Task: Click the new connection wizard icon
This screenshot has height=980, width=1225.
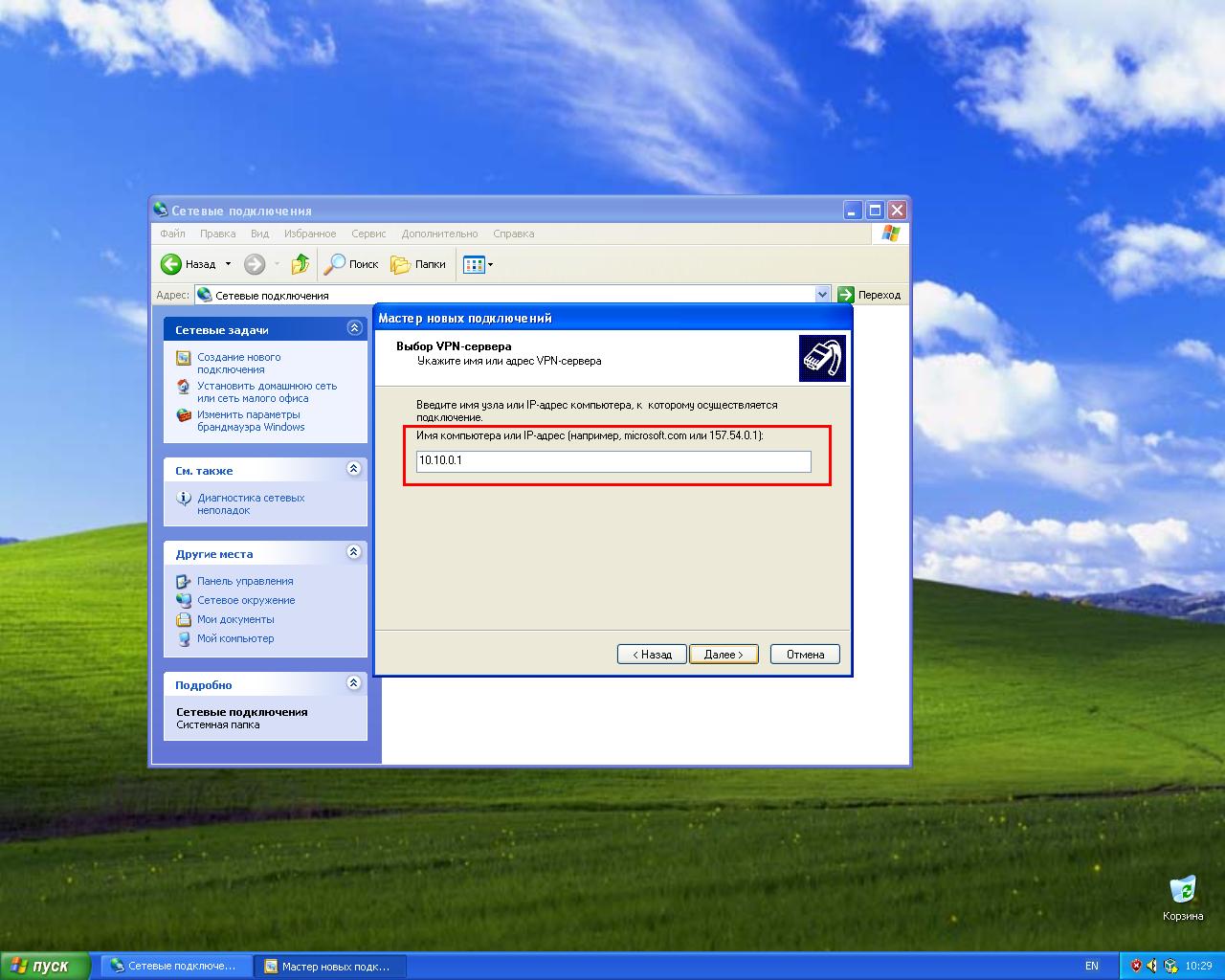Action: coord(184,358)
